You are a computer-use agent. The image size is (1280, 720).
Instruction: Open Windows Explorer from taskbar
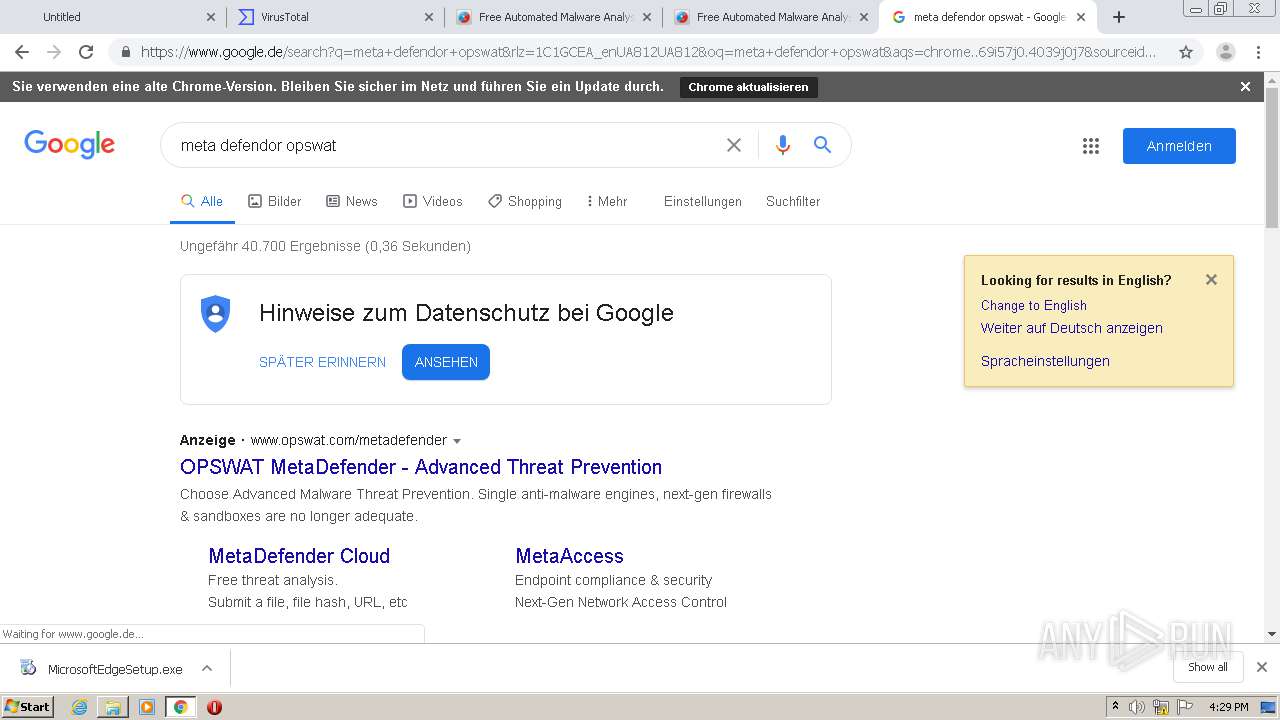tap(113, 707)
